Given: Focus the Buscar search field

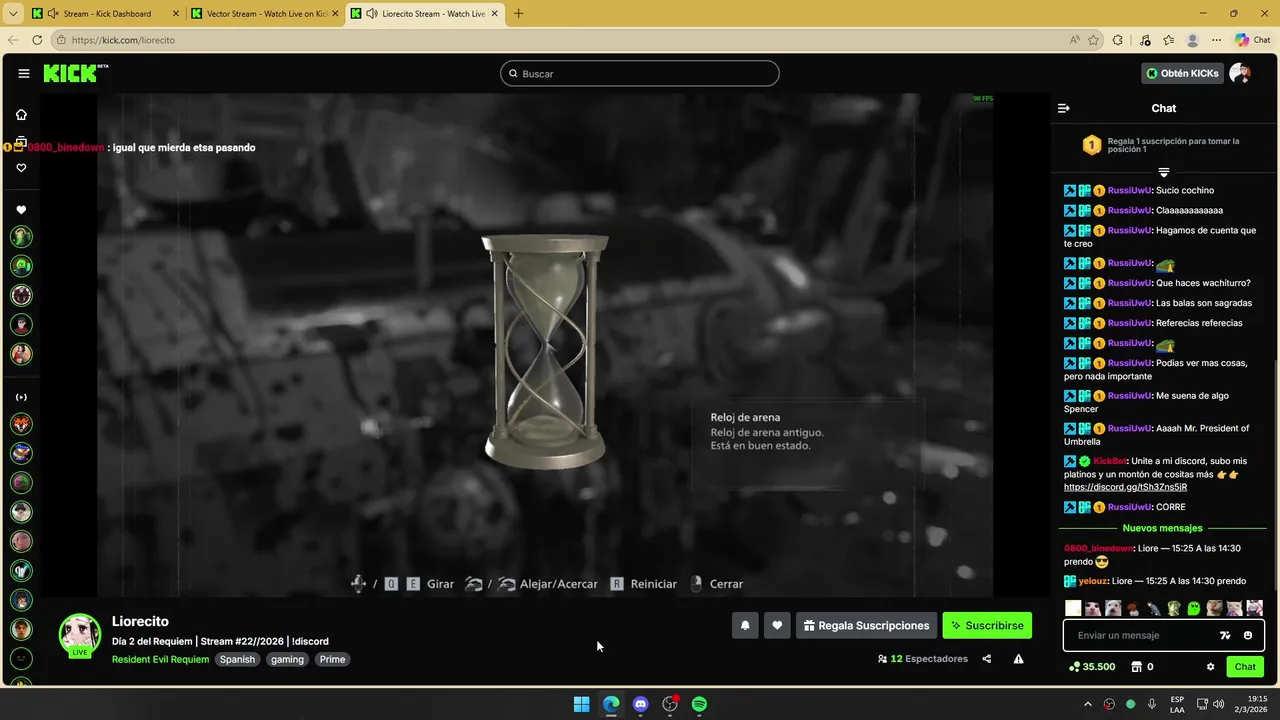Looking at the screenshot, I should 640,73.
